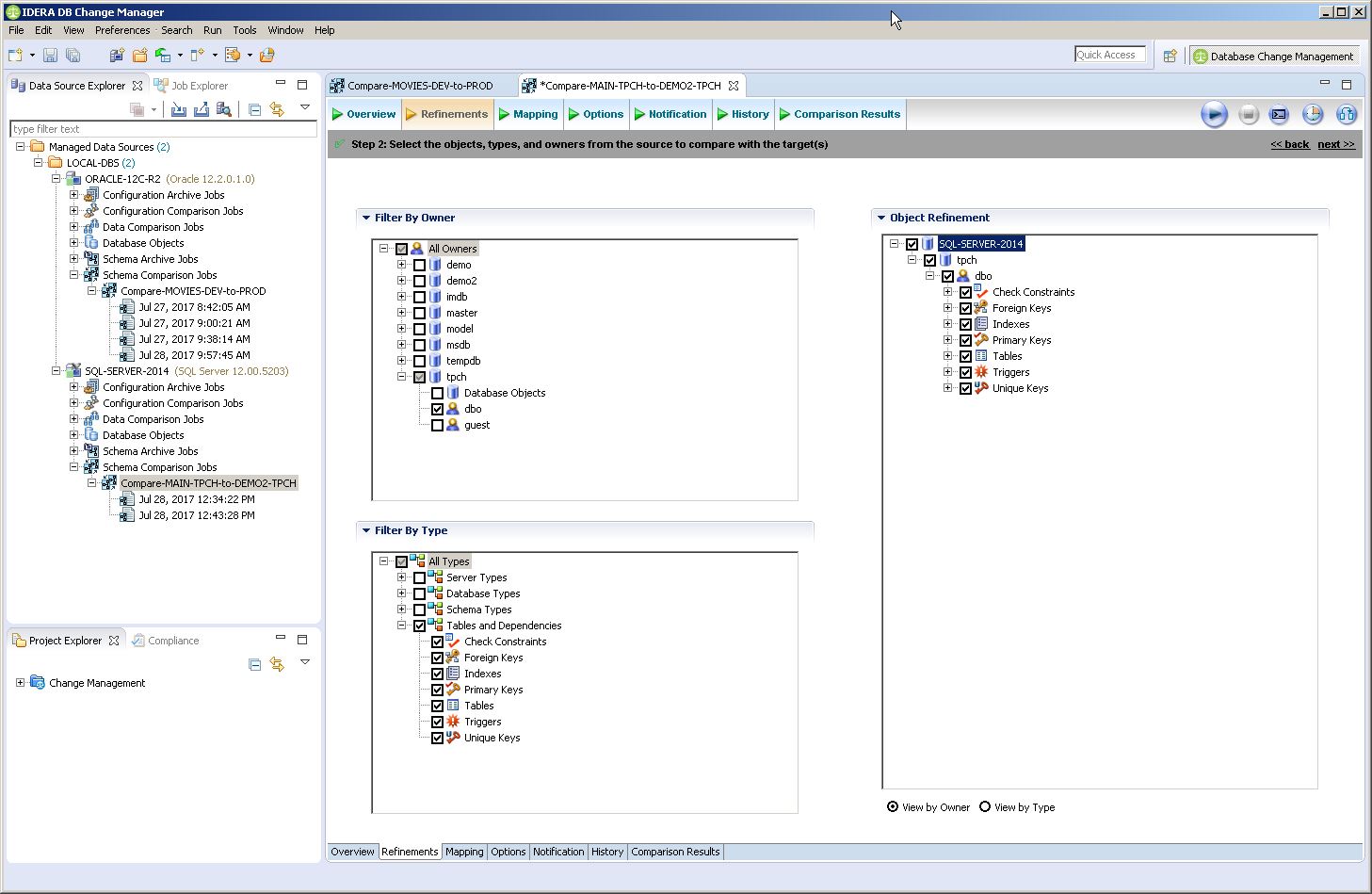Run the comparison job with play button
Viewport: 1372px width, 894px height.
tap(1214, 115)
